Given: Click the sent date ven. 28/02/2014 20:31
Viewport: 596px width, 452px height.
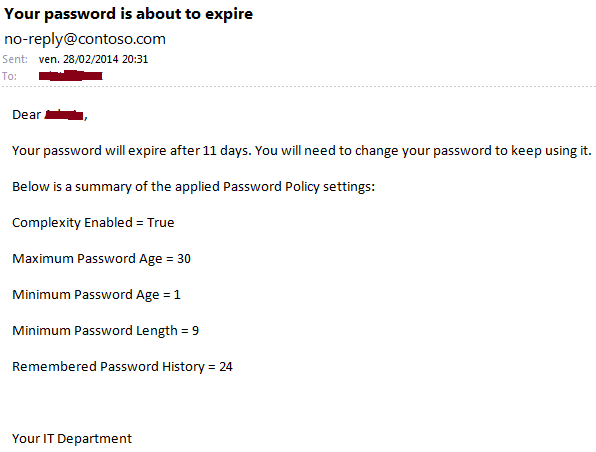Looking at the screenshot, I should pyautogui.click(x=93, y=59).
